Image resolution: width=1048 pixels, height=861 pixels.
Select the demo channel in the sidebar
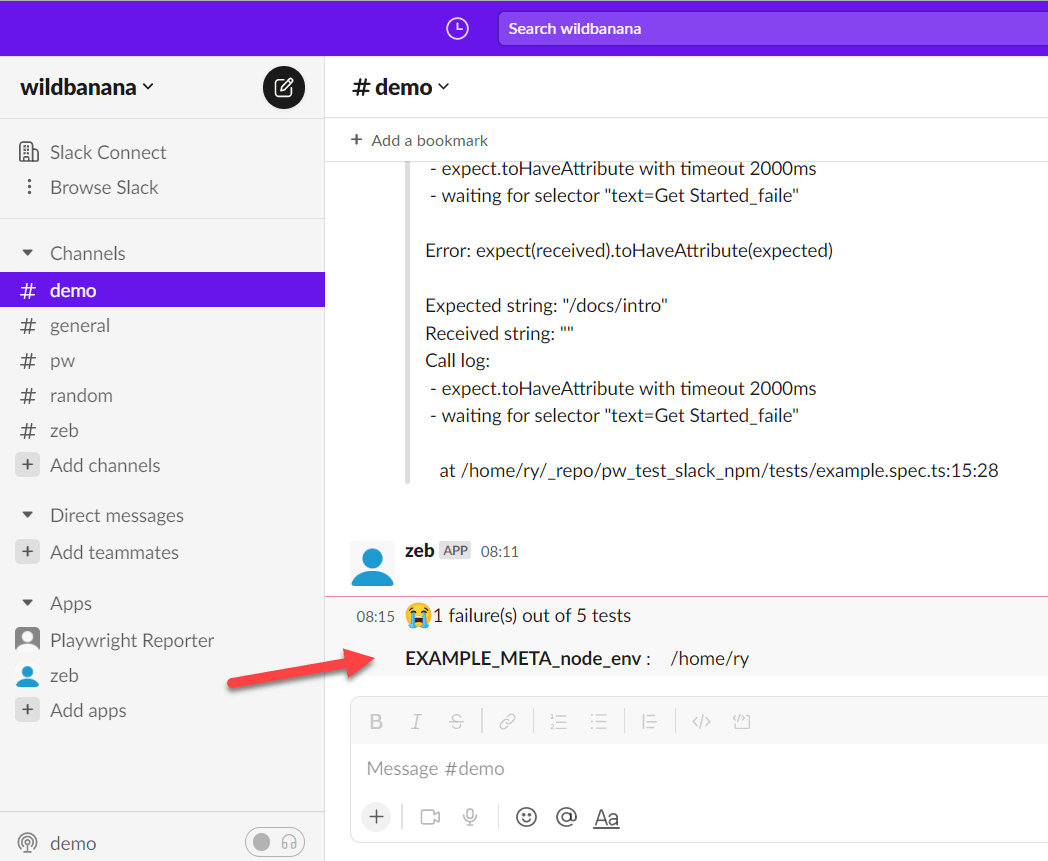(x=162, y=290)
